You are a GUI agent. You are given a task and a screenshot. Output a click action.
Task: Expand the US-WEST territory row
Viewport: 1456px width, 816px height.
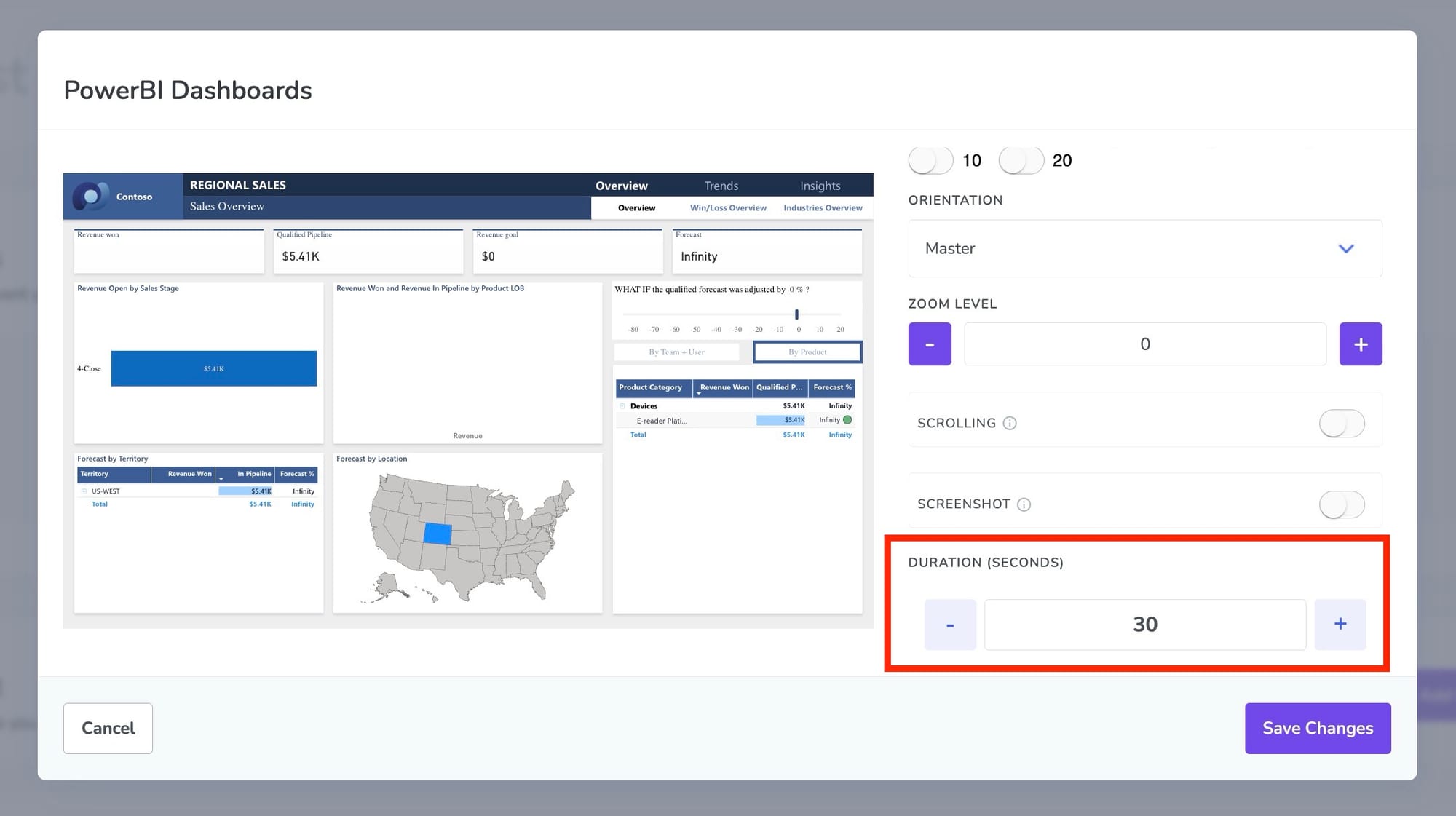click(x=84, y=491)
